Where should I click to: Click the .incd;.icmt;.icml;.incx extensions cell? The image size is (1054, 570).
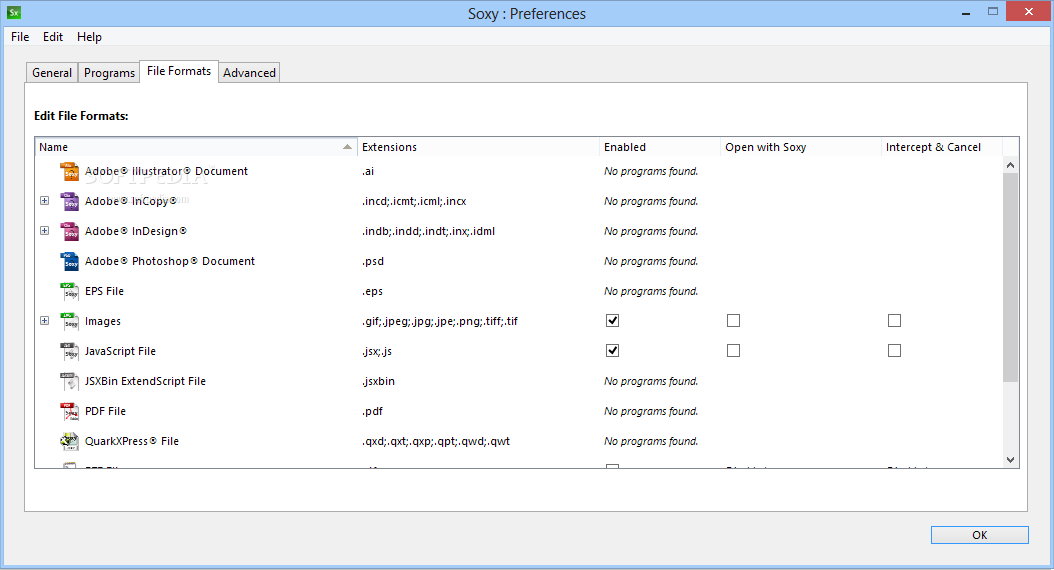click(414, 201)
